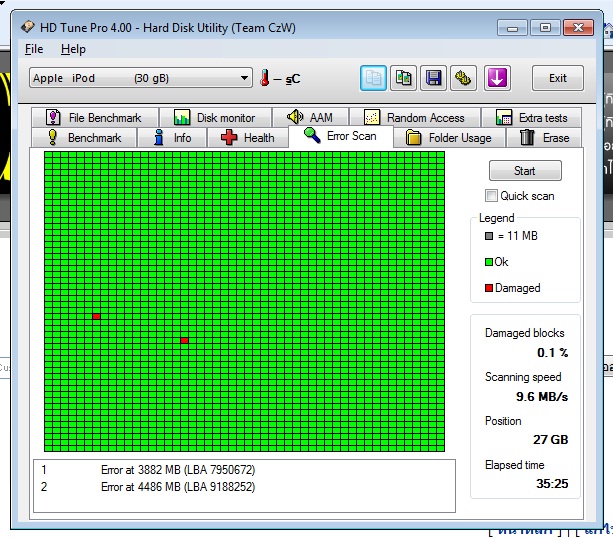Viewport: 613px width, 538px height.
Task: Open the options wrench icon
Action: pos(462,78)
